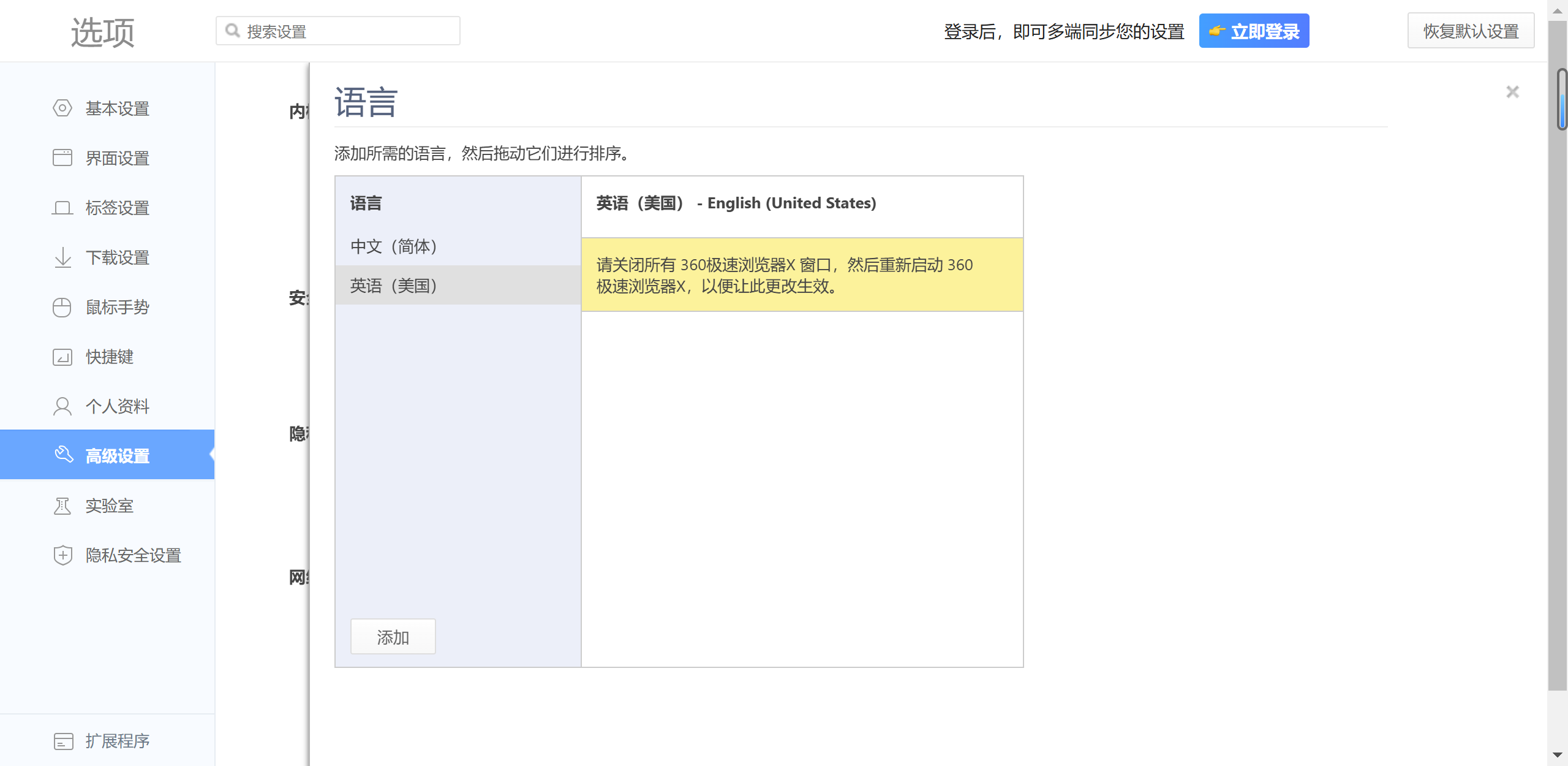Select 中文（简体）in the language list
The height and width of the screenshot is (766, 1568).
[x=458, y=246]
